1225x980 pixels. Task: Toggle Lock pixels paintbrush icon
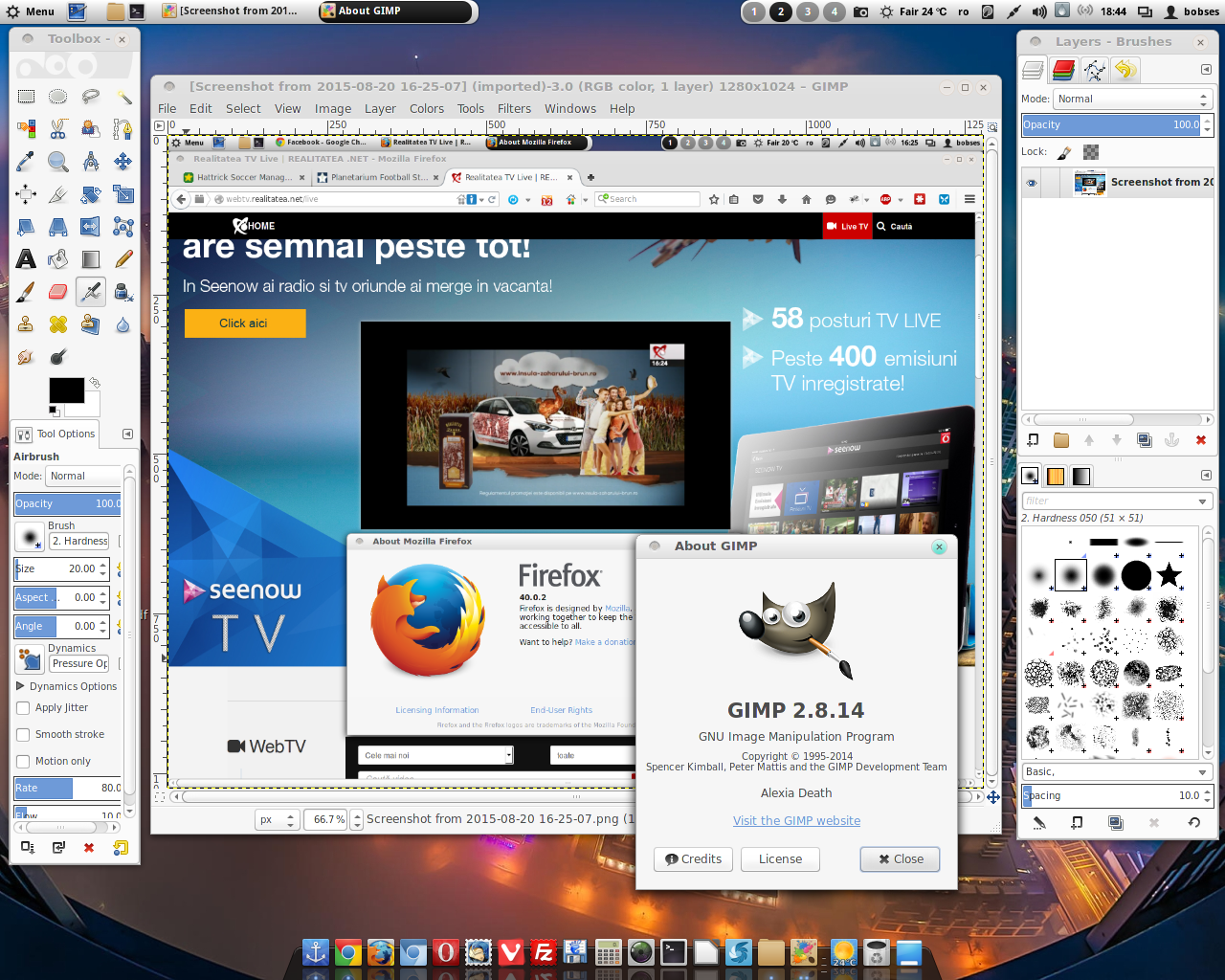(1064, 152)
